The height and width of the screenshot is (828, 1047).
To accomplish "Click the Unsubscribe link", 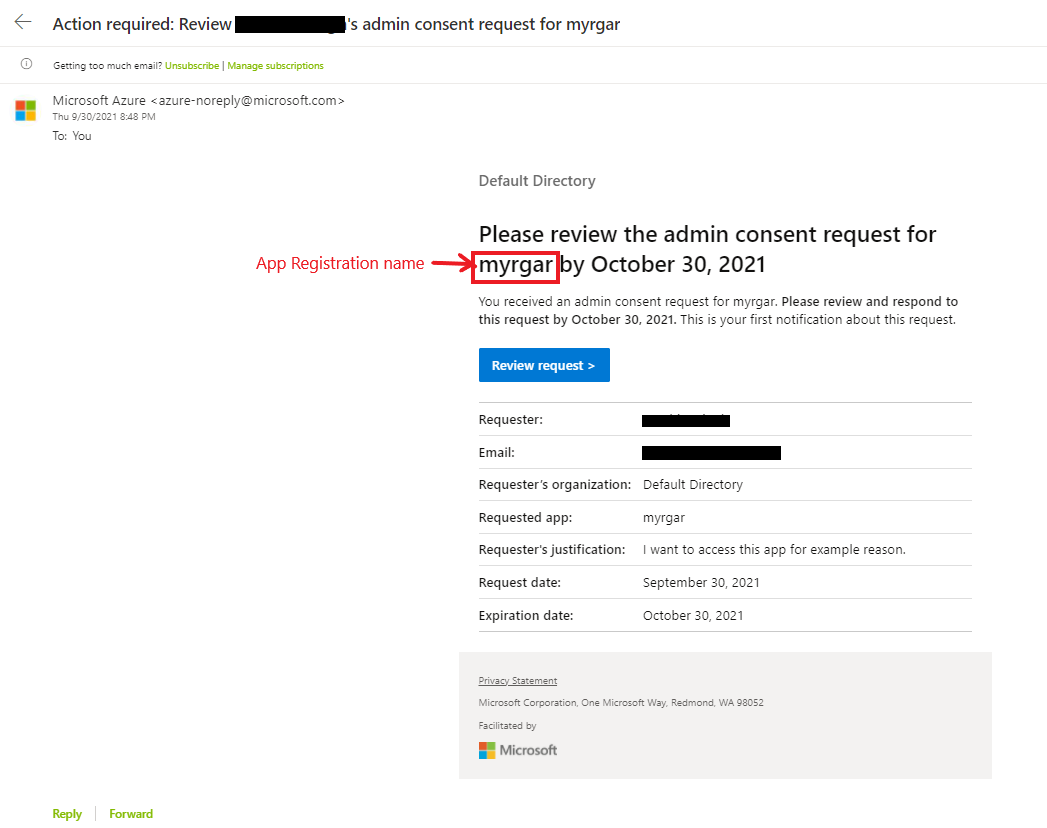I will coord(192,65).
